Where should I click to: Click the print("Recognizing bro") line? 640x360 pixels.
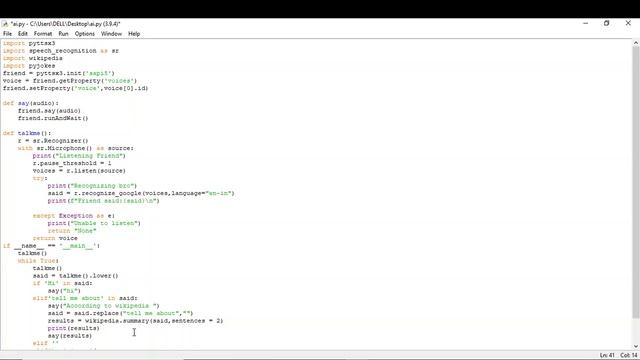92,186
